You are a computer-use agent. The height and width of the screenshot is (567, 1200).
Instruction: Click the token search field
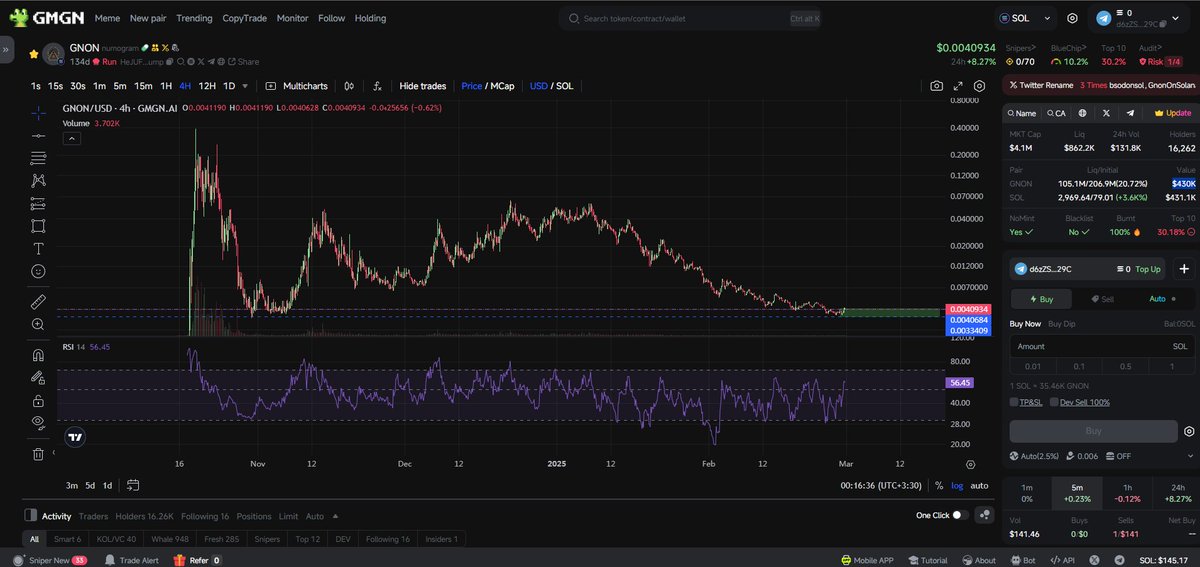pyautogui.click(x=690, y=18)
